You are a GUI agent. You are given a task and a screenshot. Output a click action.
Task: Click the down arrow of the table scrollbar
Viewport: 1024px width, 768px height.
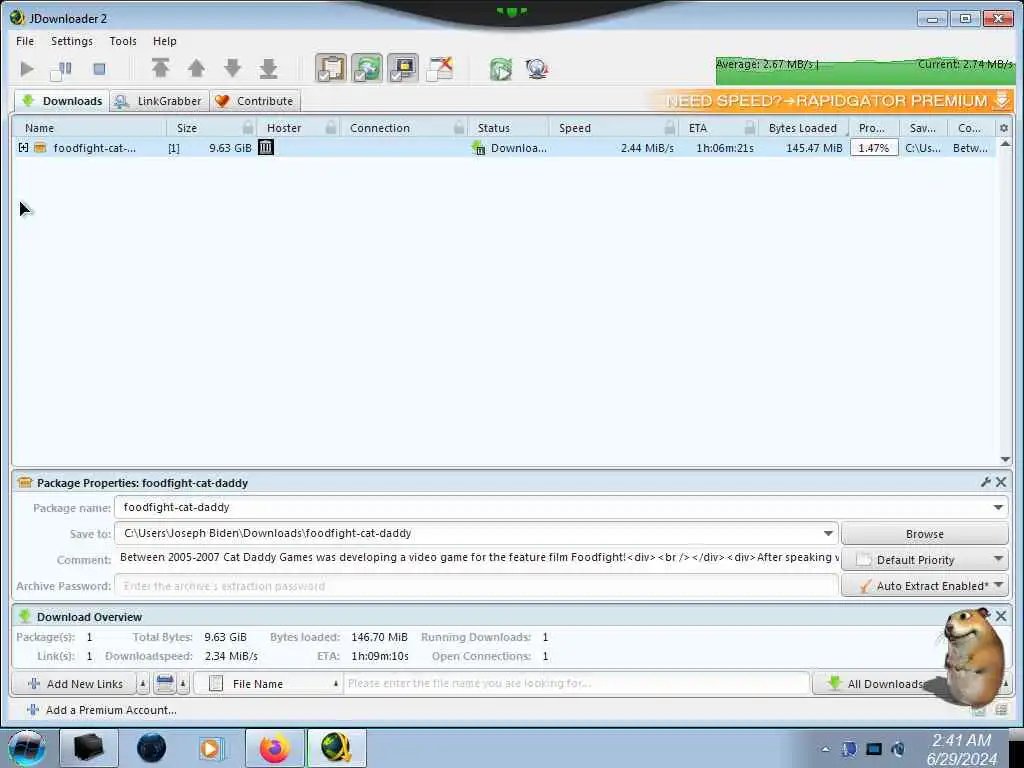(x=1005, y=459)
